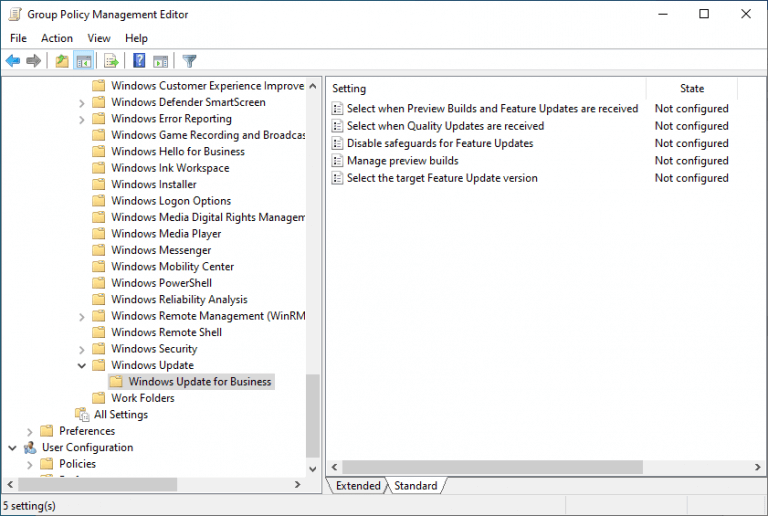The height and width of the screenshot is (516, 768).
Task: Click the tree pane vertical scrollbar thumb
Action: tap(313, 416)
